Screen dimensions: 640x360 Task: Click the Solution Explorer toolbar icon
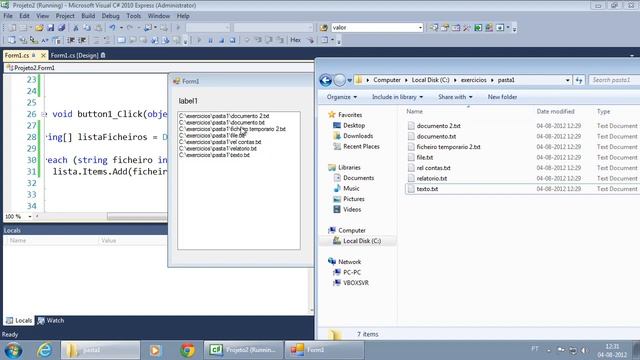point(433,28)
